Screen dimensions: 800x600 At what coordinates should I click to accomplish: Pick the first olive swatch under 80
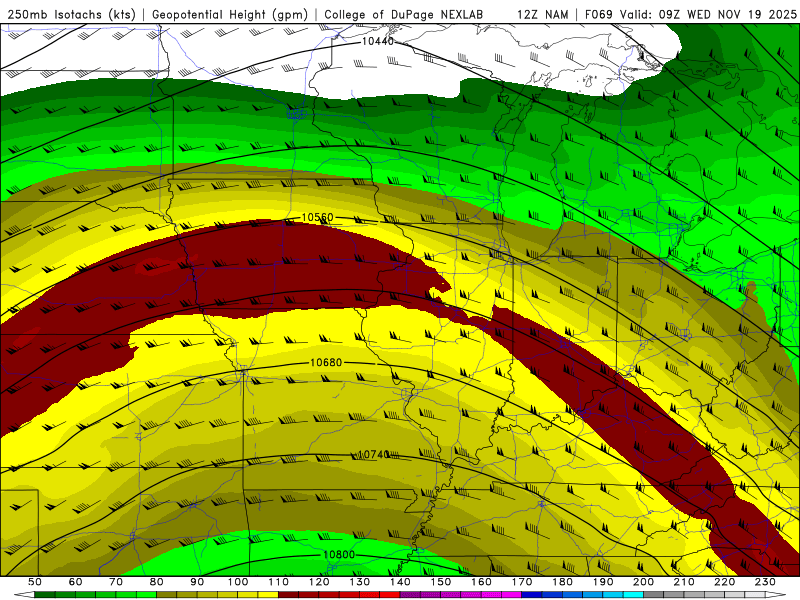[x=166, y=595]
